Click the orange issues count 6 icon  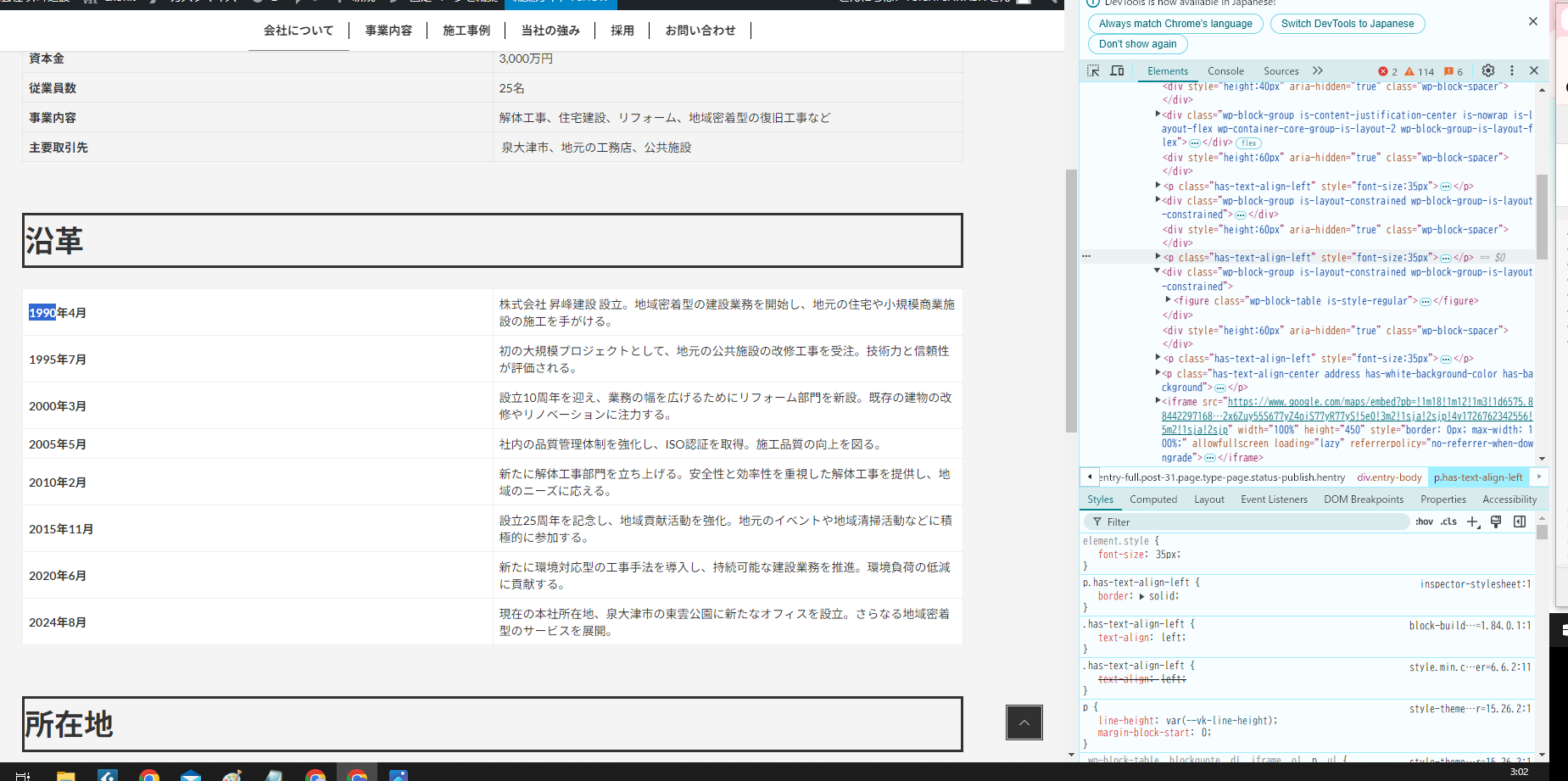point(1454,72)
